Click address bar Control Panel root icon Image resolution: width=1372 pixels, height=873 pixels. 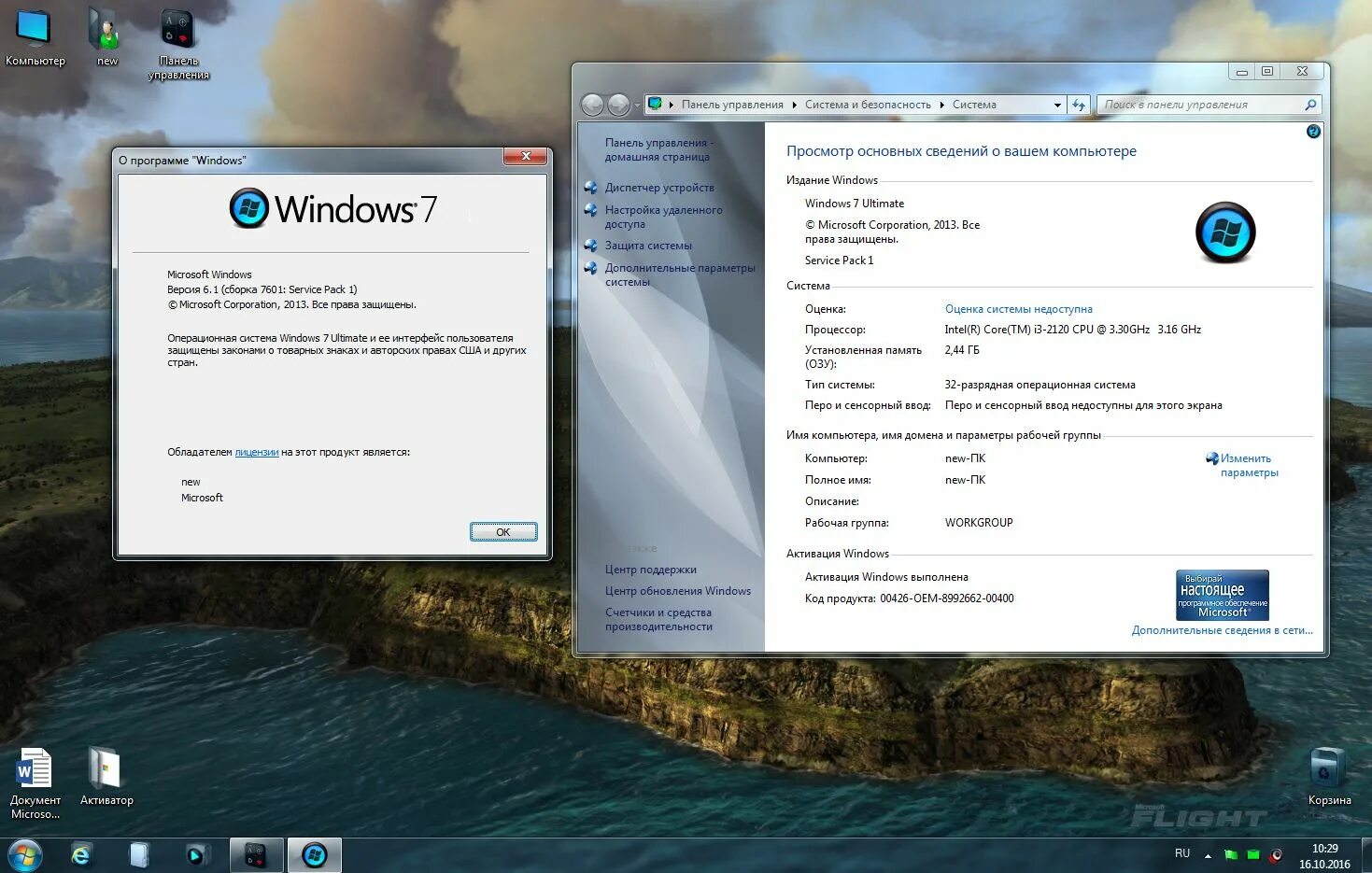[656, 105]
